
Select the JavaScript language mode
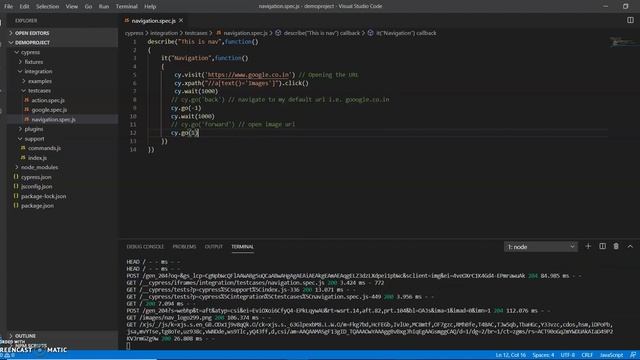click(611, 355)
